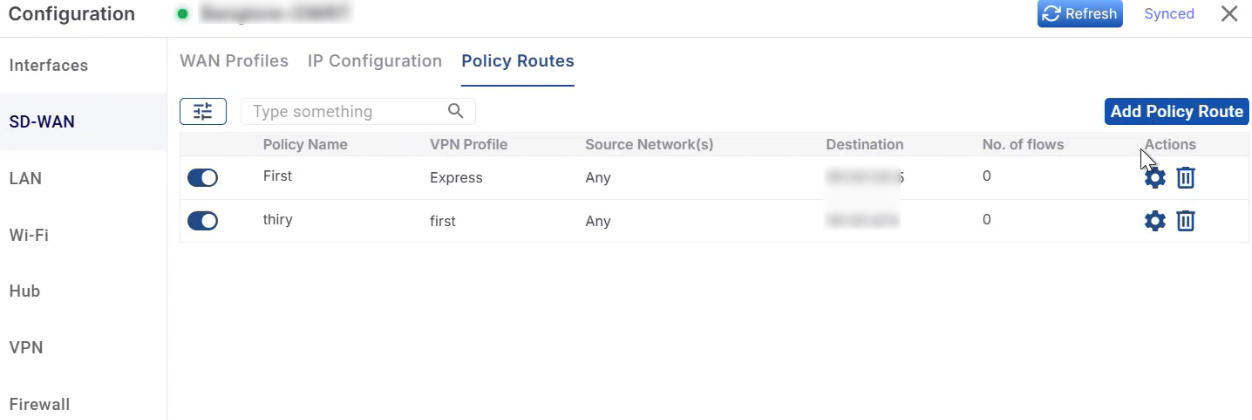Screen dimensions: 1252x420
Task: Click the Source Network(s) column header
Action: [x=649, y=144]
